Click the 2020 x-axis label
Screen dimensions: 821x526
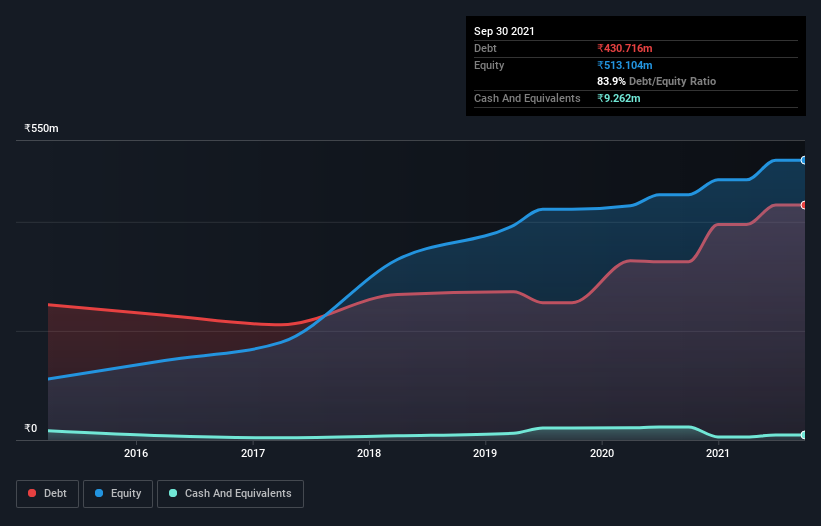tap(602, 453)
